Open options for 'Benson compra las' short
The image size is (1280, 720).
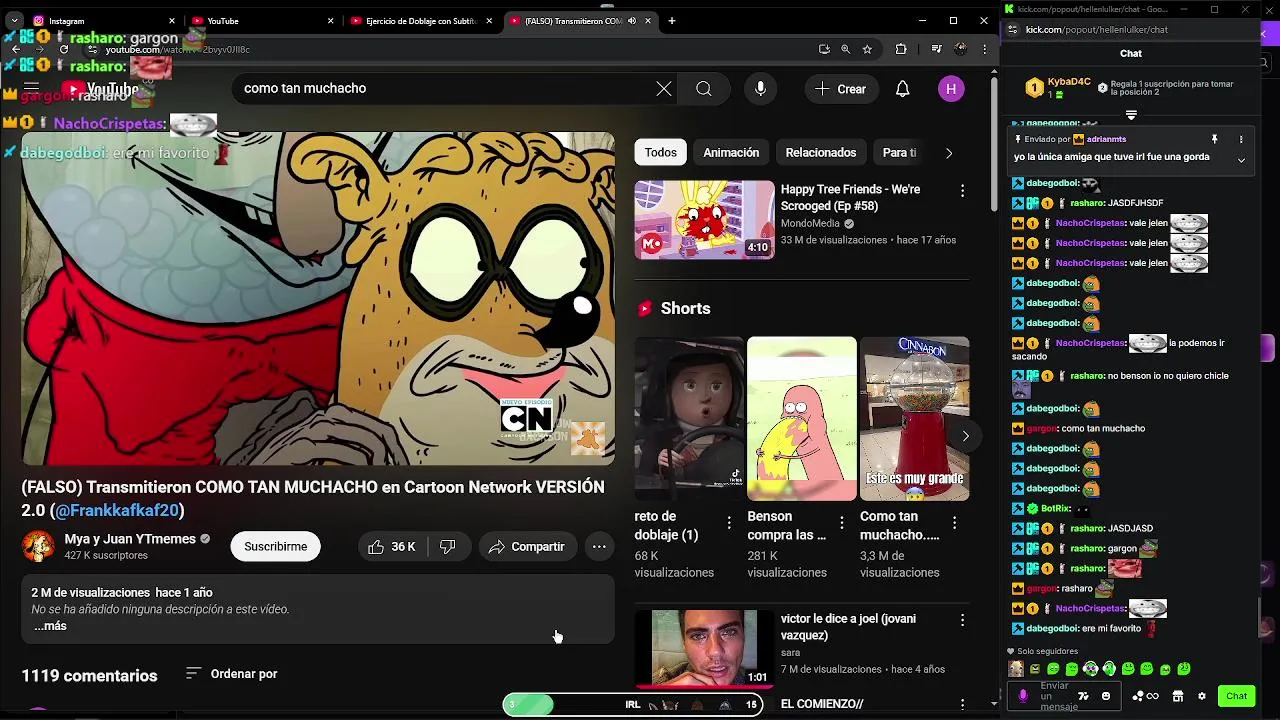842,522
